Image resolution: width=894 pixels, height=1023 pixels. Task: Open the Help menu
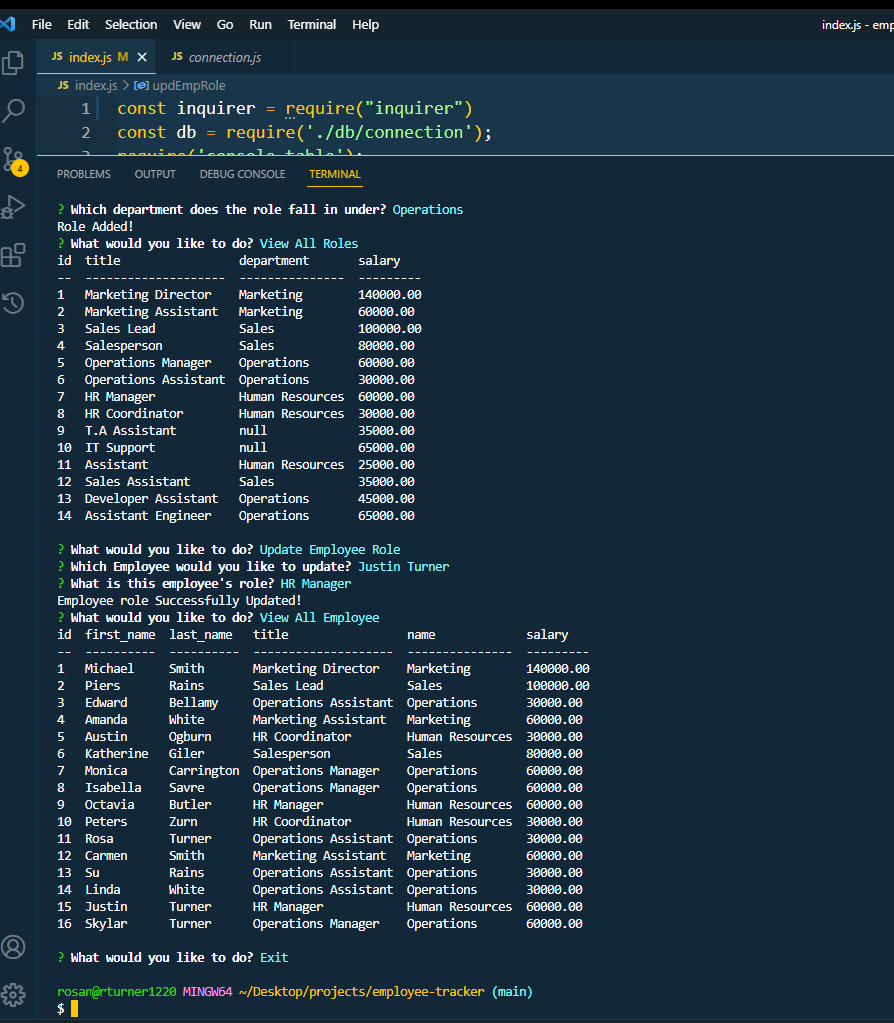click(365, 25)
